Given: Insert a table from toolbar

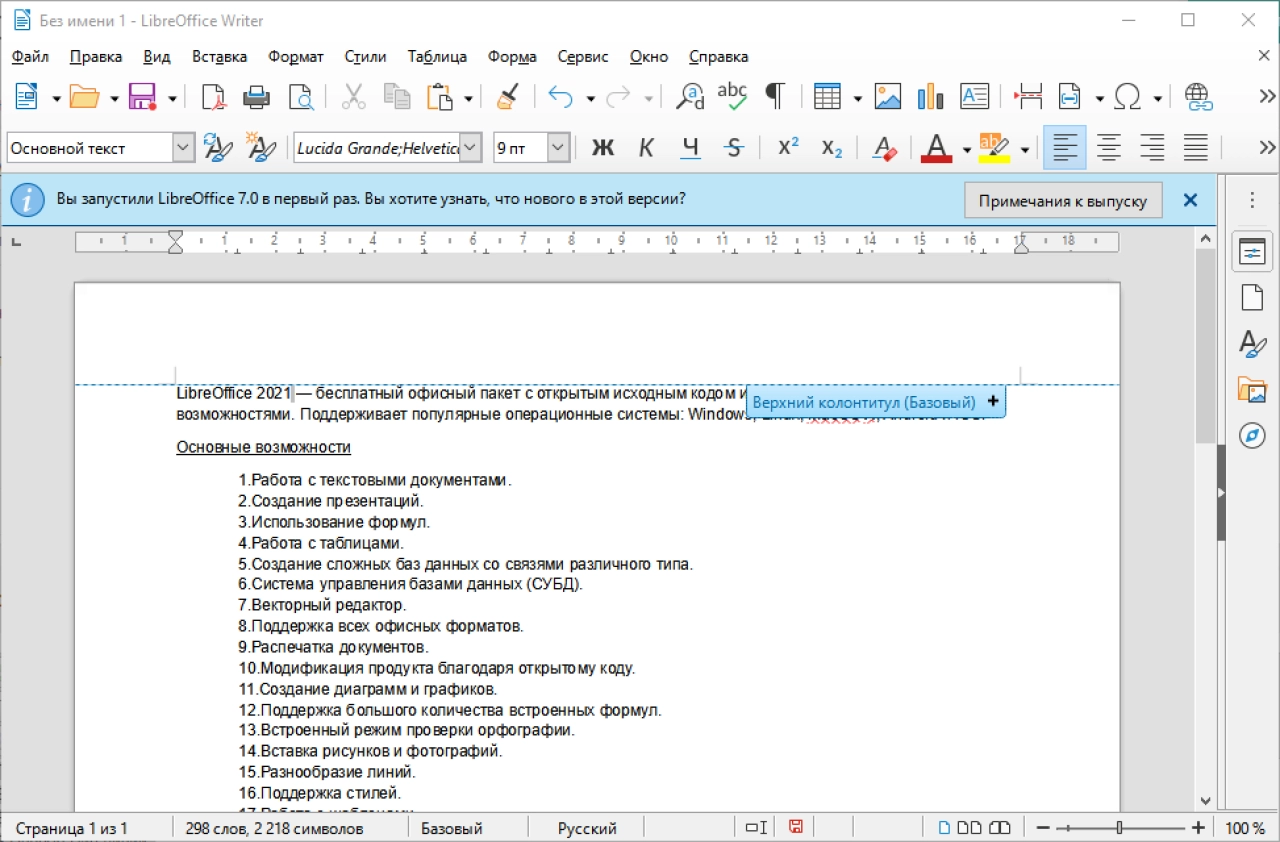Looking at the screenshot, I should click(x=827, y=97).
